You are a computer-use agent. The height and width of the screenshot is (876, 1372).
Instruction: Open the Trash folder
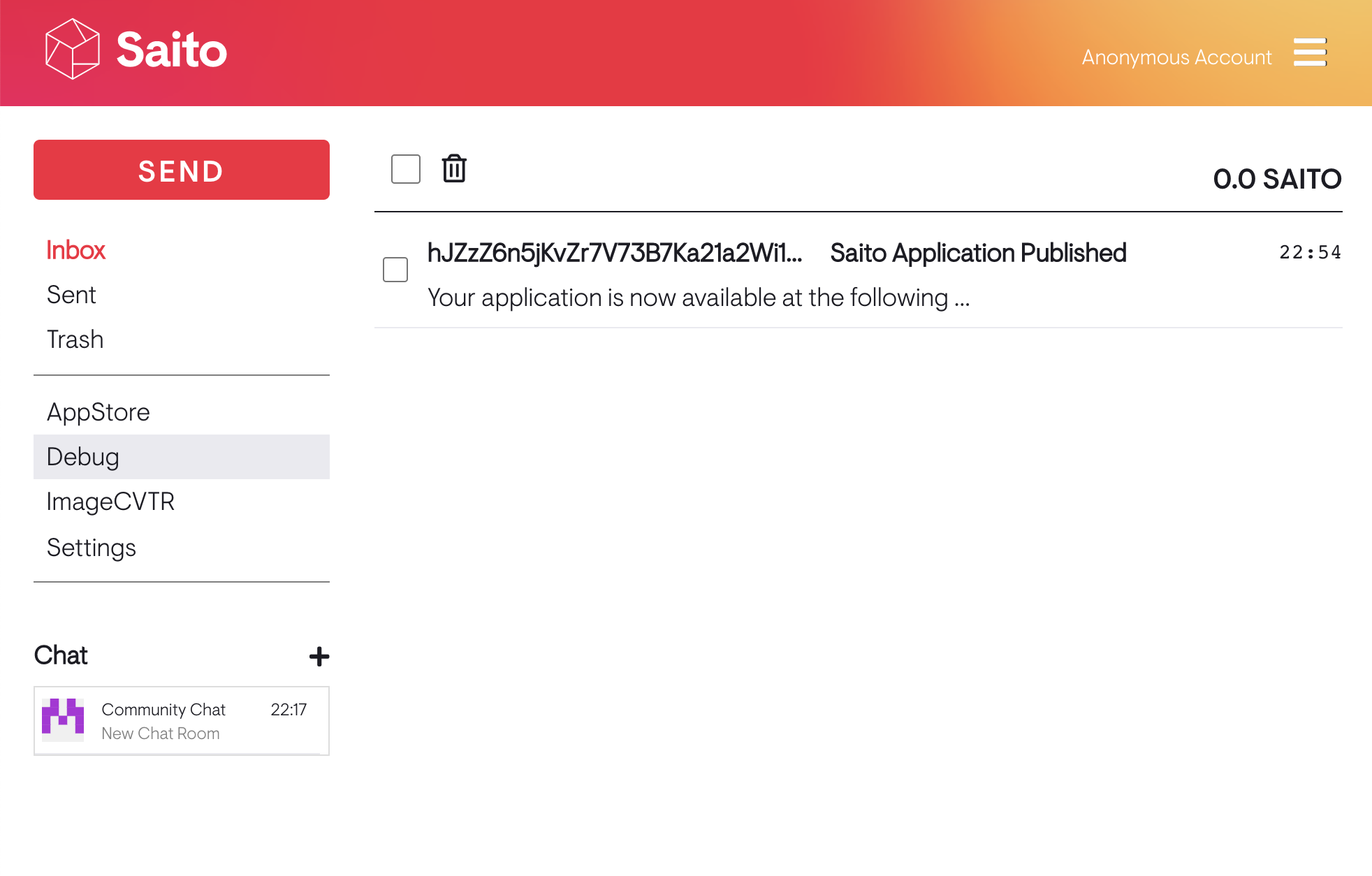pyautogui.click(x=75, y=340)
